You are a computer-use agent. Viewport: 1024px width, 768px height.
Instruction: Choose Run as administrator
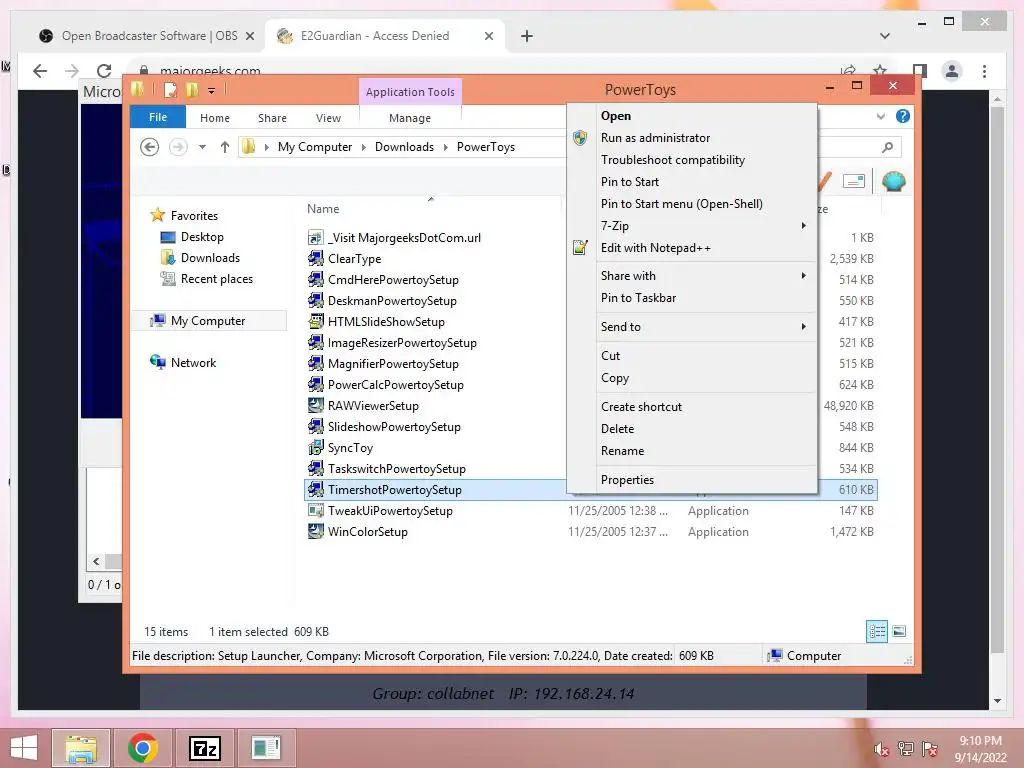692,138
